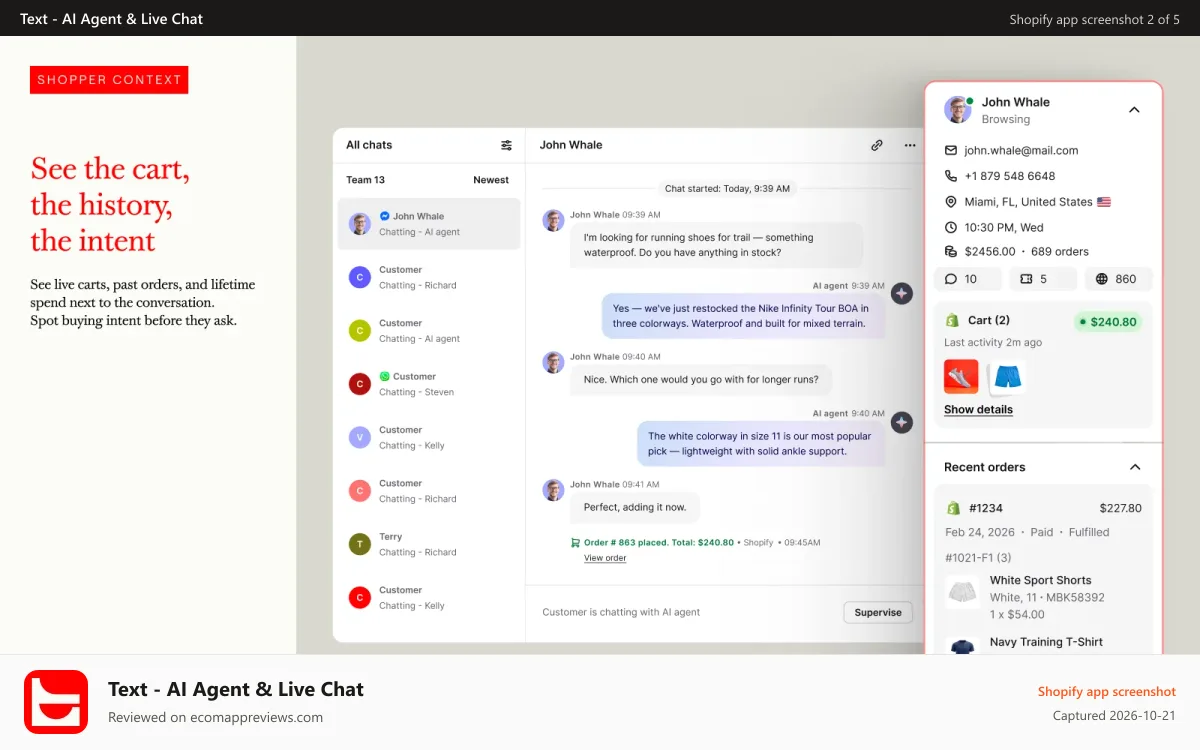This screenshot has width=1200, height=750.
Task: Click the Last activity 2m ago text
Action: [993, 343]
